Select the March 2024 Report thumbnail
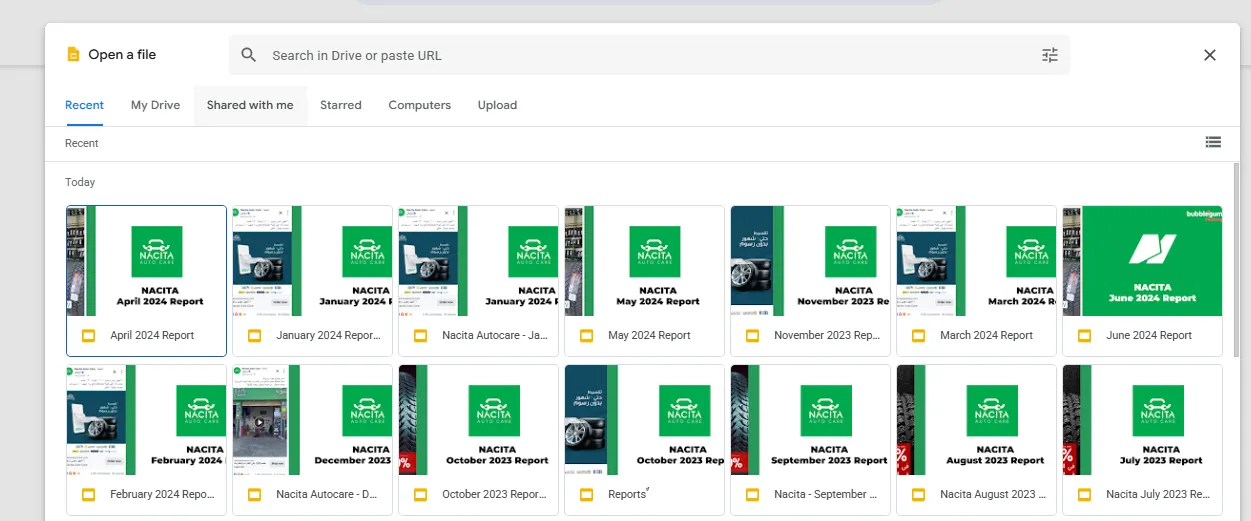The image size is (1251, 521). [x=976, y=261]
